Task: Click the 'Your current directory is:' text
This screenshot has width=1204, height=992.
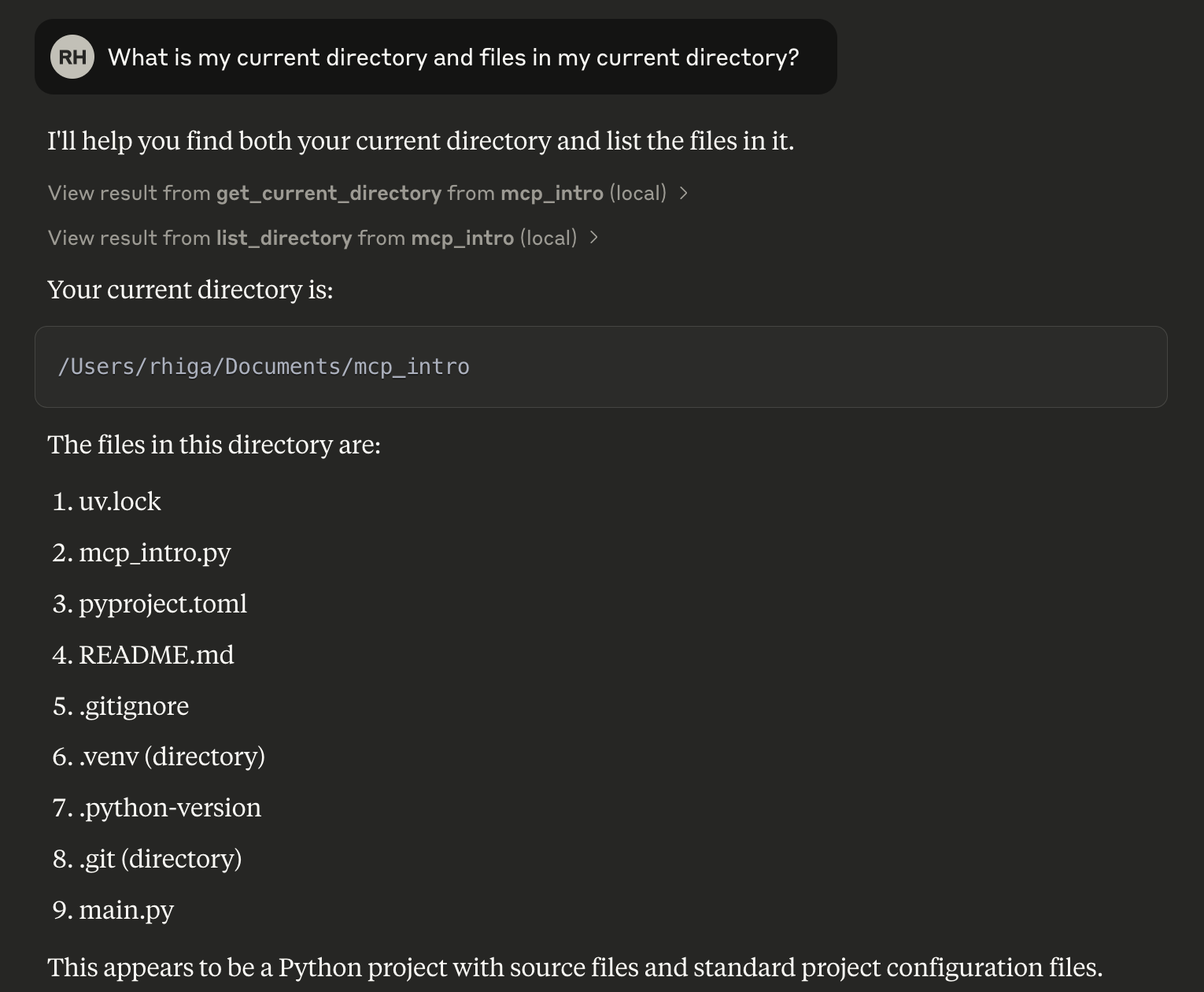Action: click(190, 290)
